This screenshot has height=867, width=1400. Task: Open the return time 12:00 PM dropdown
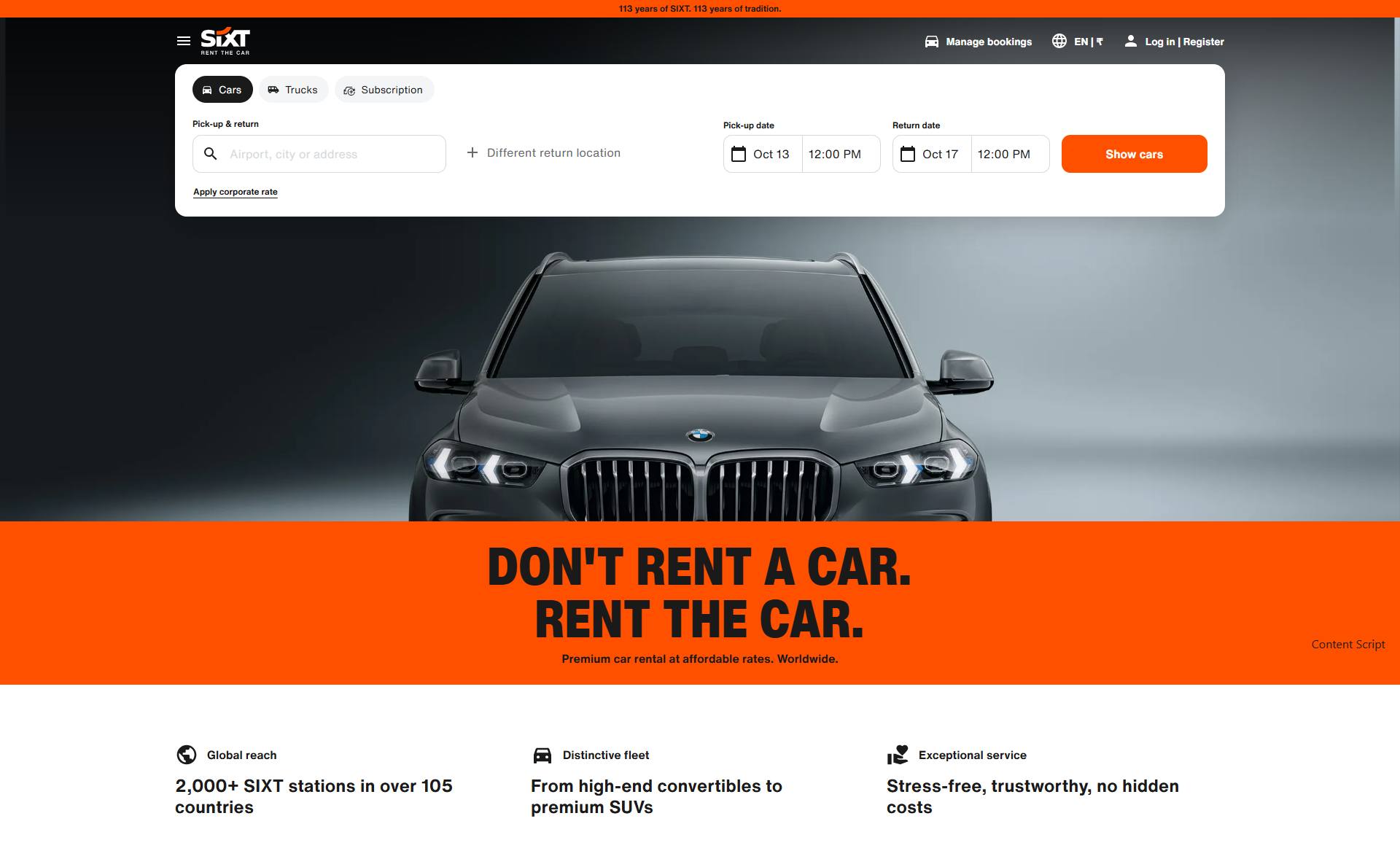coord(1011,154)
